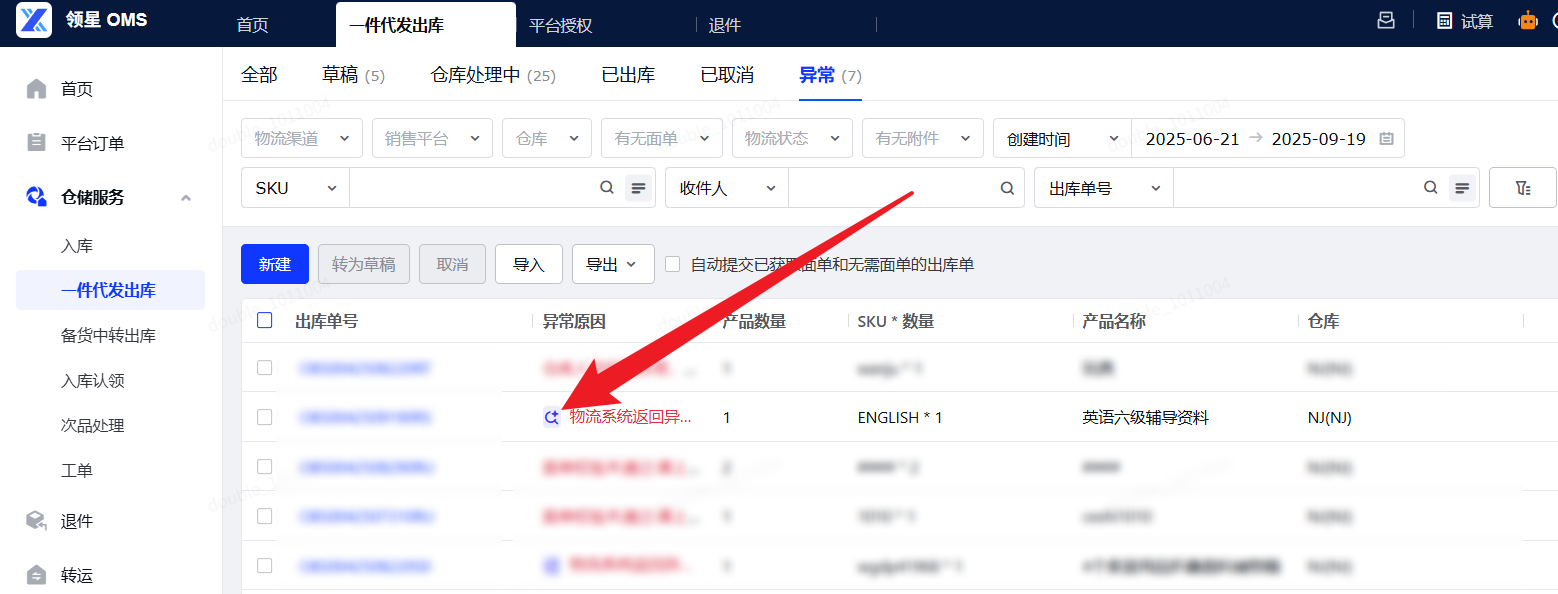Open 入库认领 in sidebar menu
This screenshot has height=594, width=1558.
click(x=92, y=380)
